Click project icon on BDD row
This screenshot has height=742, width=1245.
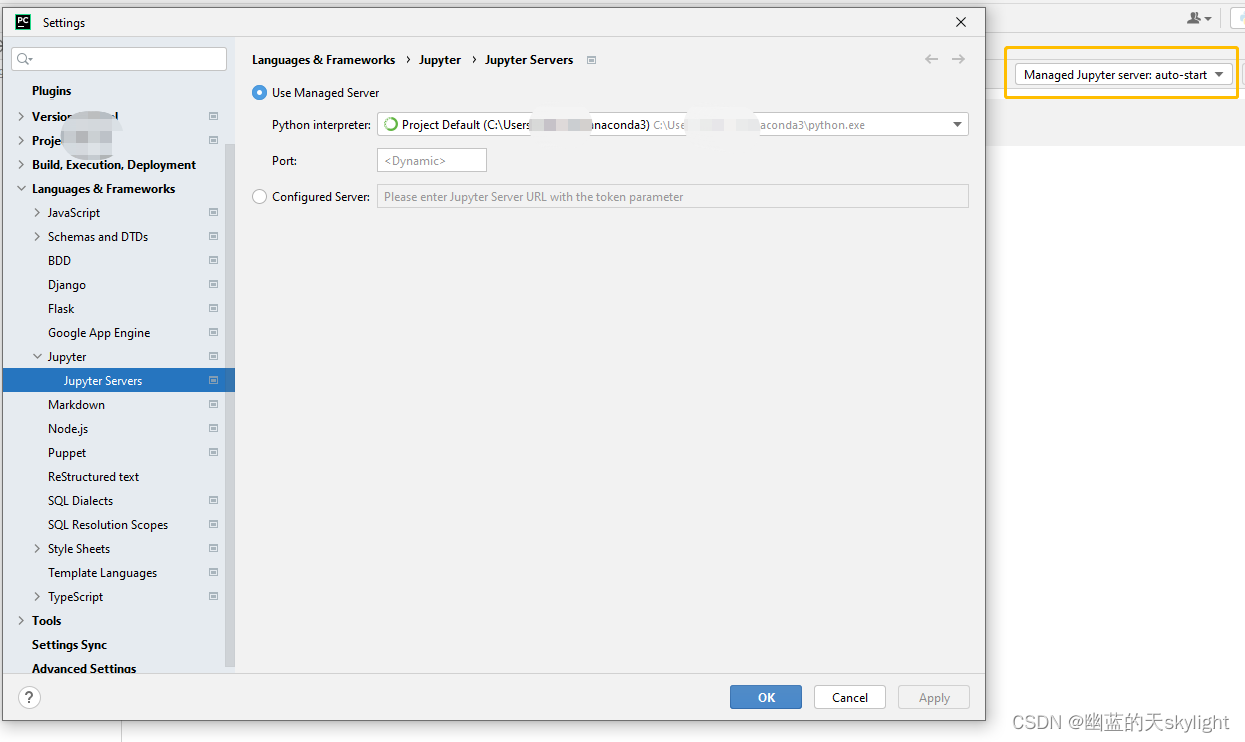click(x=213, y=261)
